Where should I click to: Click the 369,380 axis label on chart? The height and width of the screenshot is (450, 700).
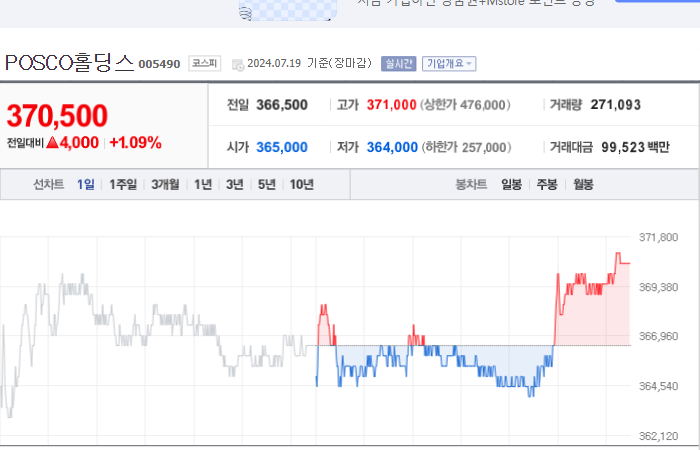pyautogui.click(x=658, y=287)
